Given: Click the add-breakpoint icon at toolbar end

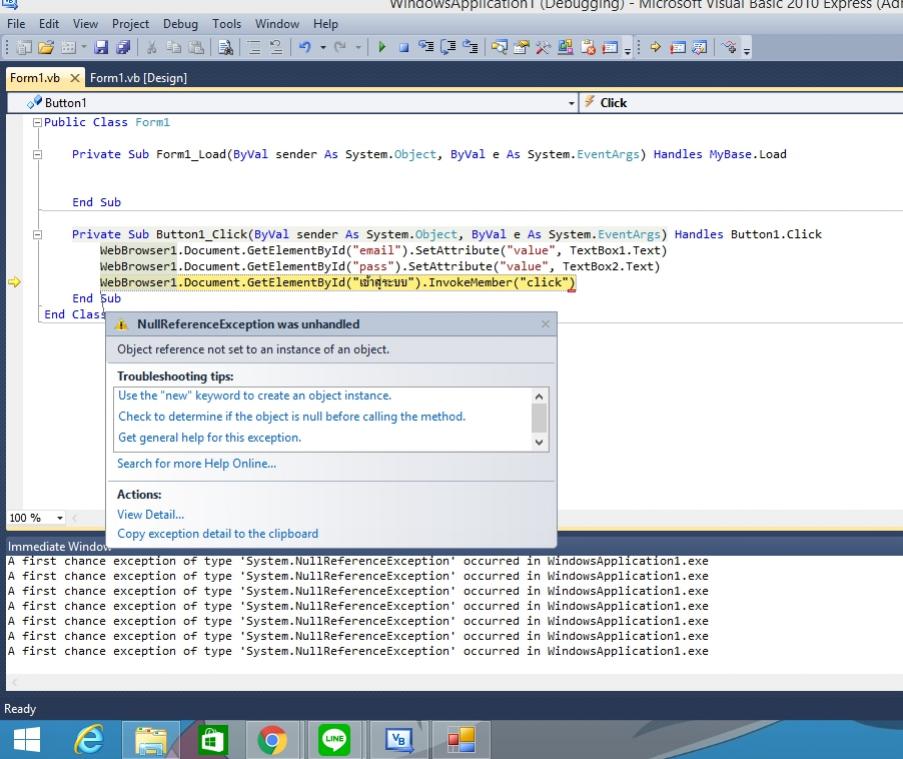Looking at the screenshot, I should 730,47.
